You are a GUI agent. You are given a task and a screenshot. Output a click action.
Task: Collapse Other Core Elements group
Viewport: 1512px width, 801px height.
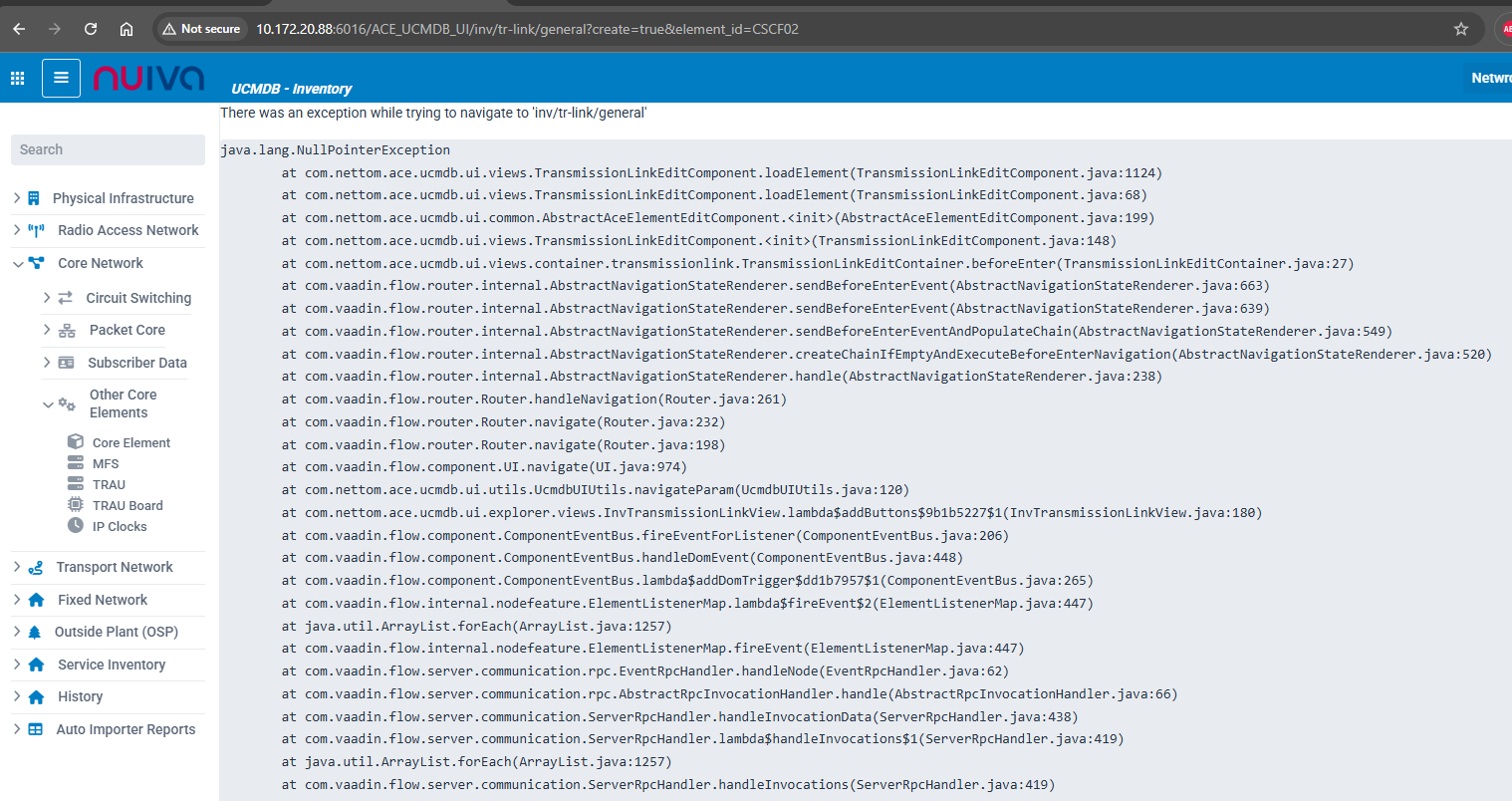[x=48, y=404]
